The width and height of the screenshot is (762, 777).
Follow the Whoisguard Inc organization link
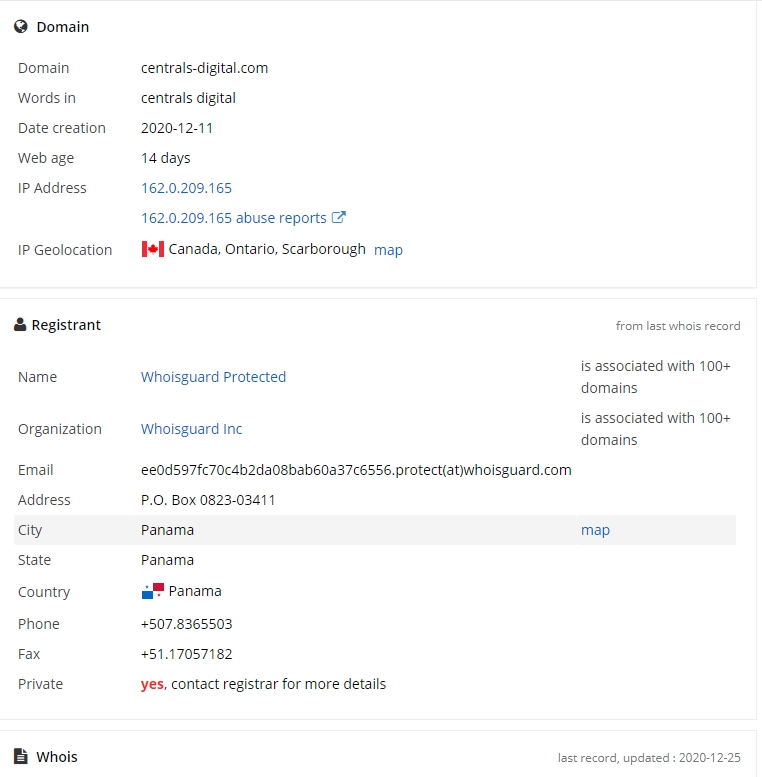pyautogui.click(x=192, y=429)
